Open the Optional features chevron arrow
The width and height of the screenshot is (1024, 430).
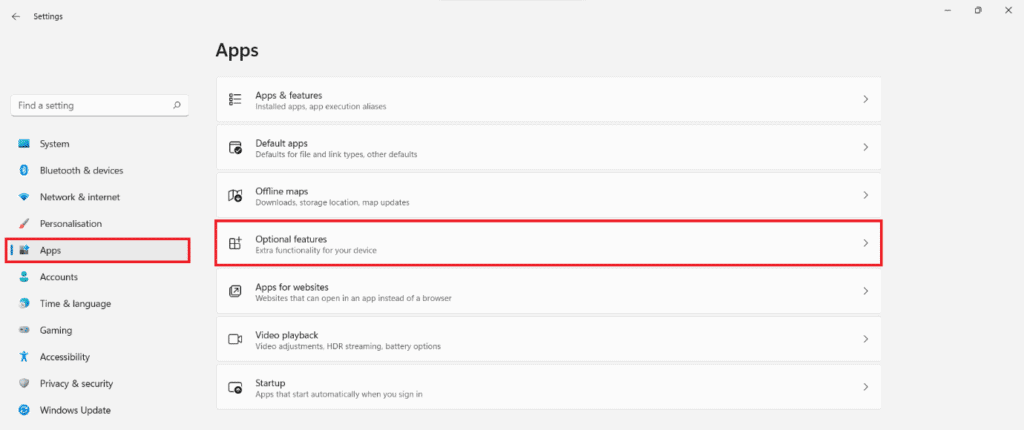tap(866, 243)
